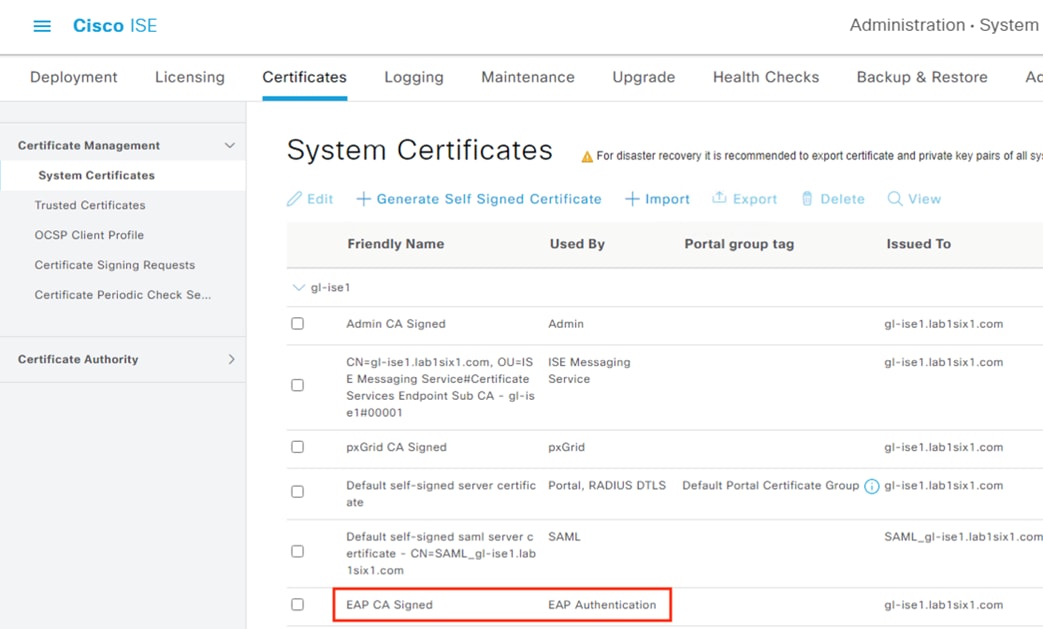1043x629 pixels.
Task: Select System Certificates in sidebar
Action: [96, 176]
